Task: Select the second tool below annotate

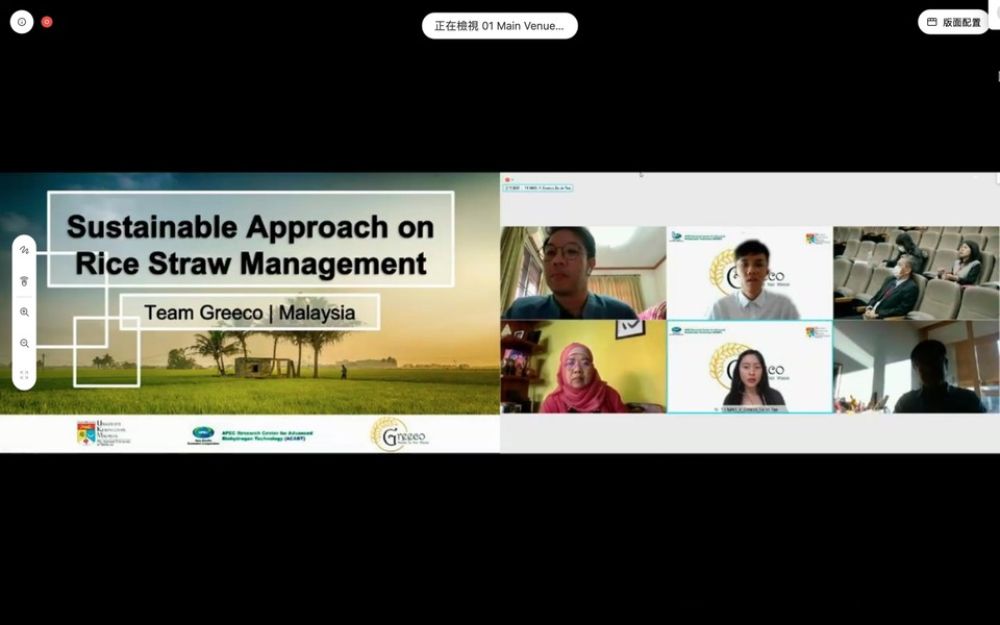Action: 24,281
